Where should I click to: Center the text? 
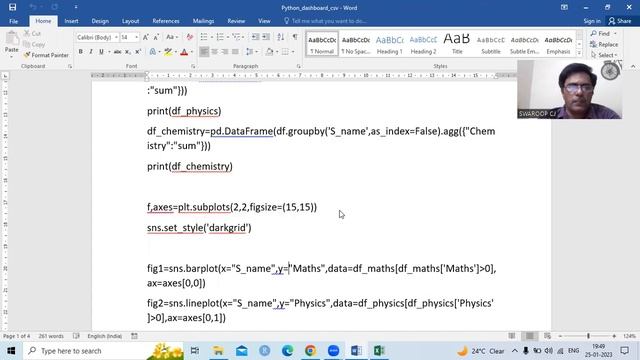coord(215,52)
